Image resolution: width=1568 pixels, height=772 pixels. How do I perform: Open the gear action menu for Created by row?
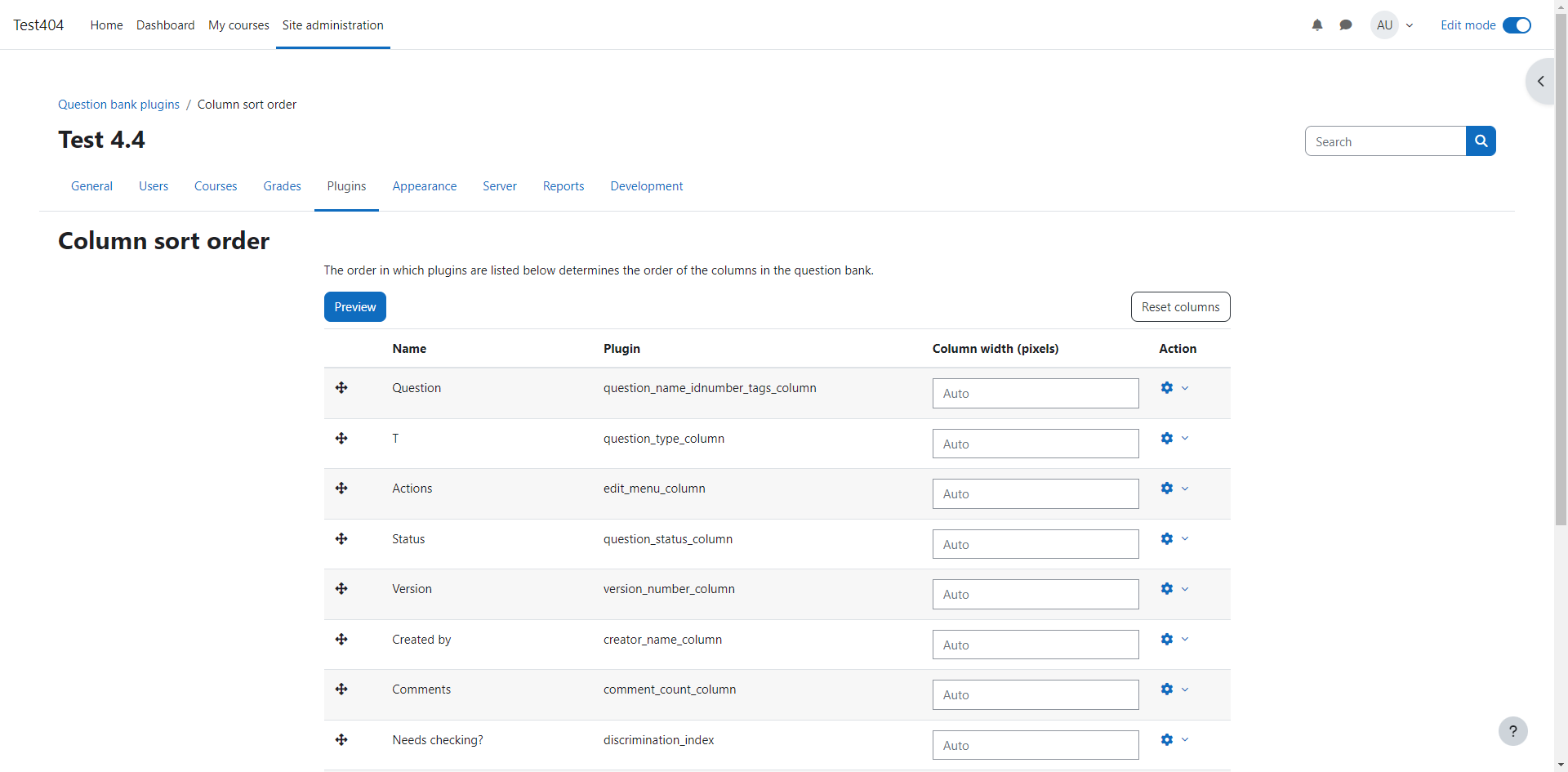pyautogui.click(x=1174, y=640)
